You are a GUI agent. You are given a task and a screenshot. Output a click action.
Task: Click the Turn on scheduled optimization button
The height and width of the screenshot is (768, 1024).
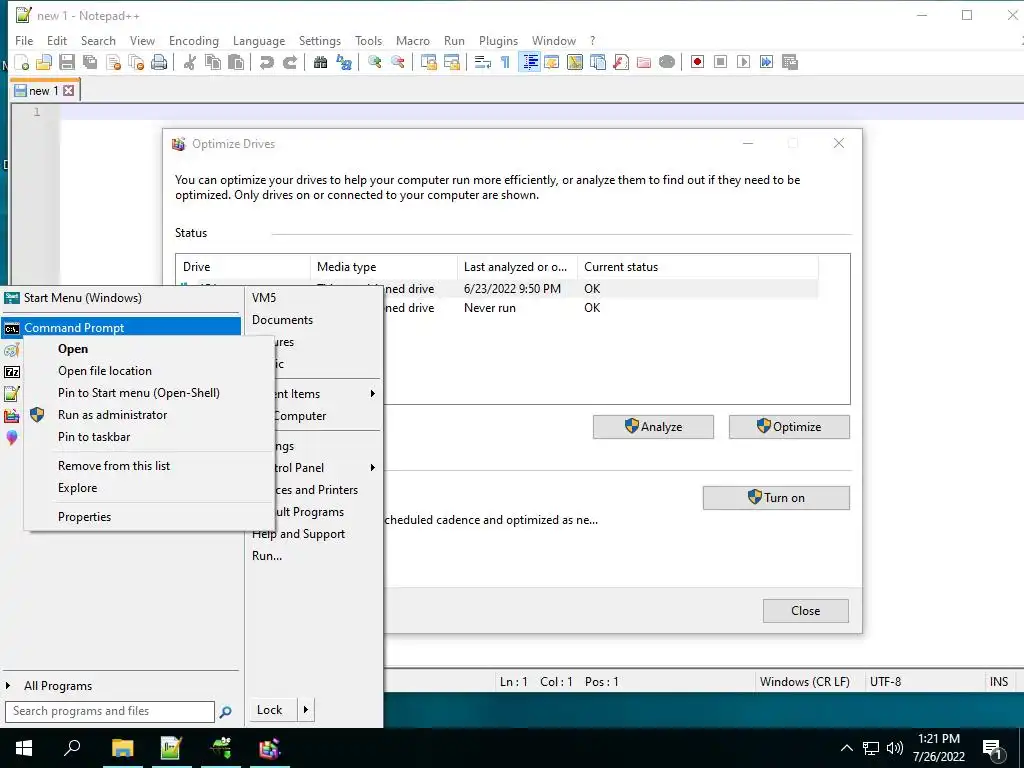coord(776,498)
